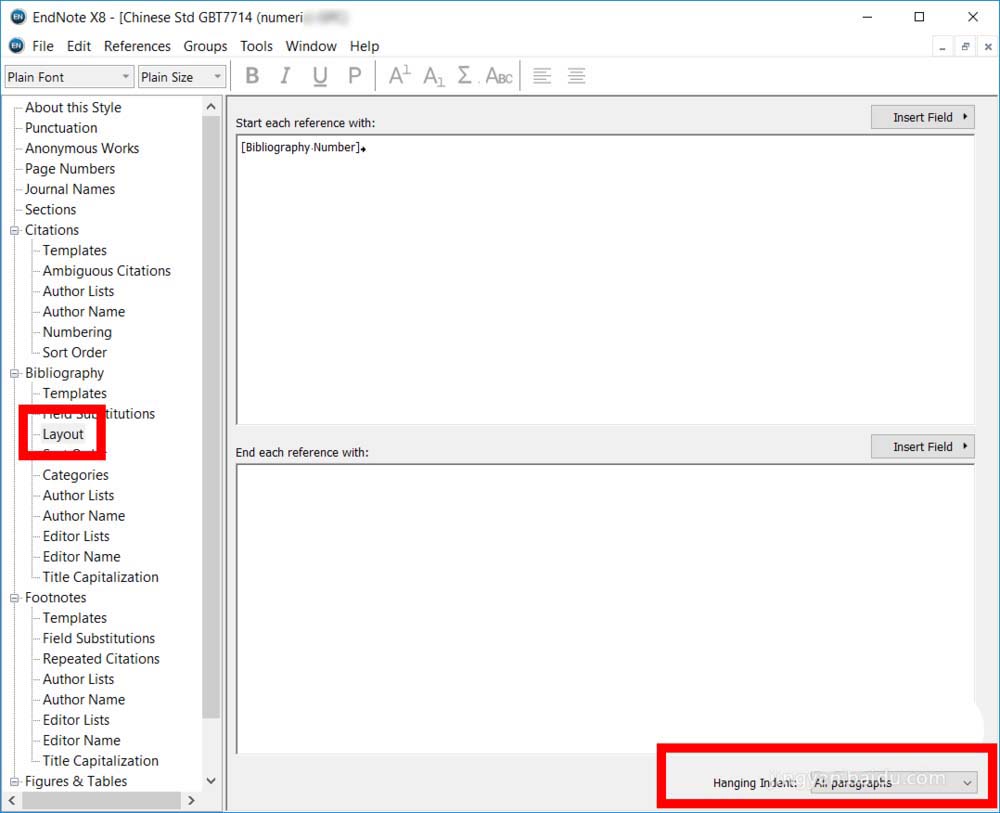
Task: Click EndNote app icon in menu bar
Action: pos(17,46)
